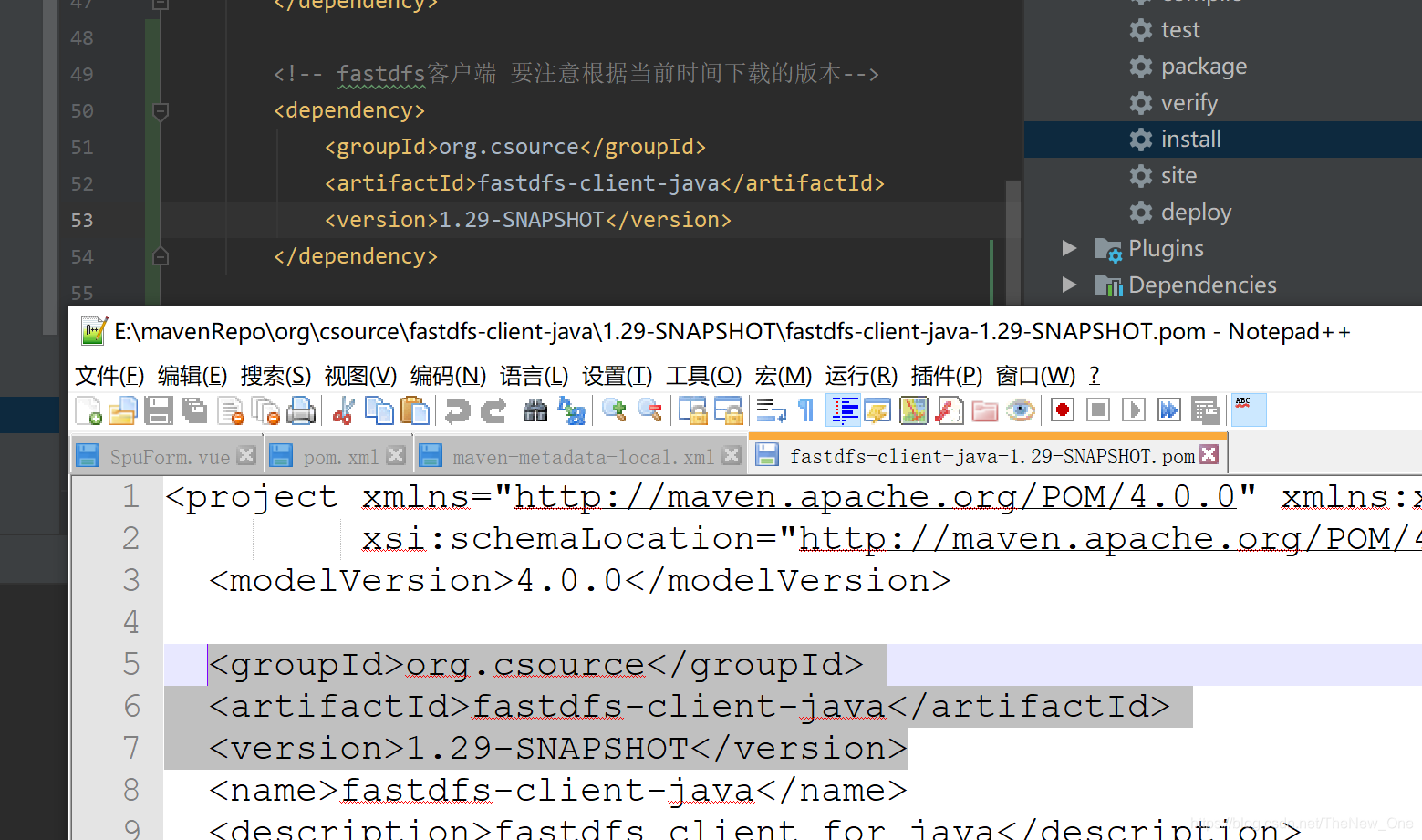Screen dimensions: 1422x840
Task: Expand the Dependencies node in Maven panel
Action: point(1069,285)
